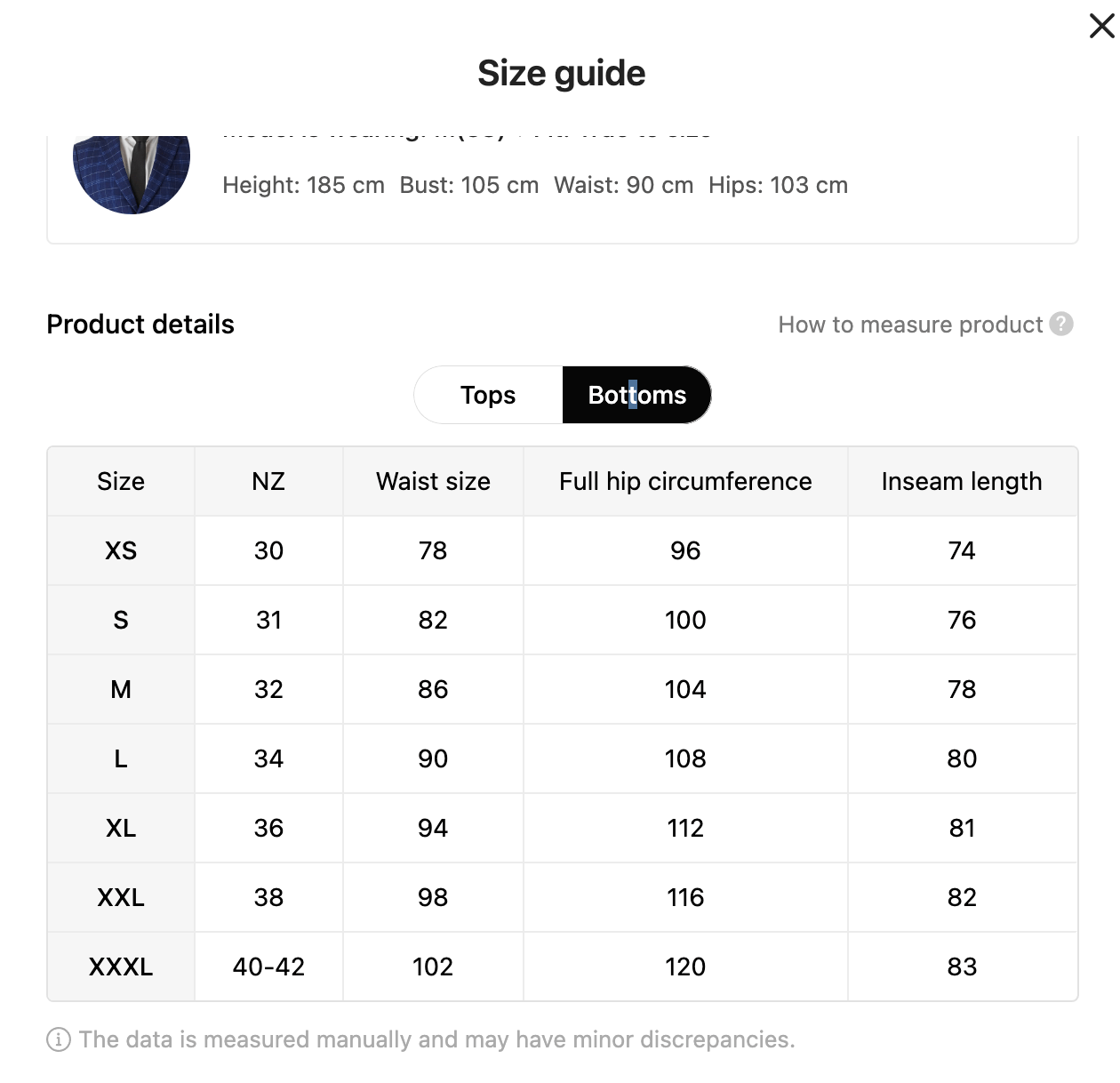
Task: Click the NZ column header
Action: (268, 481)
